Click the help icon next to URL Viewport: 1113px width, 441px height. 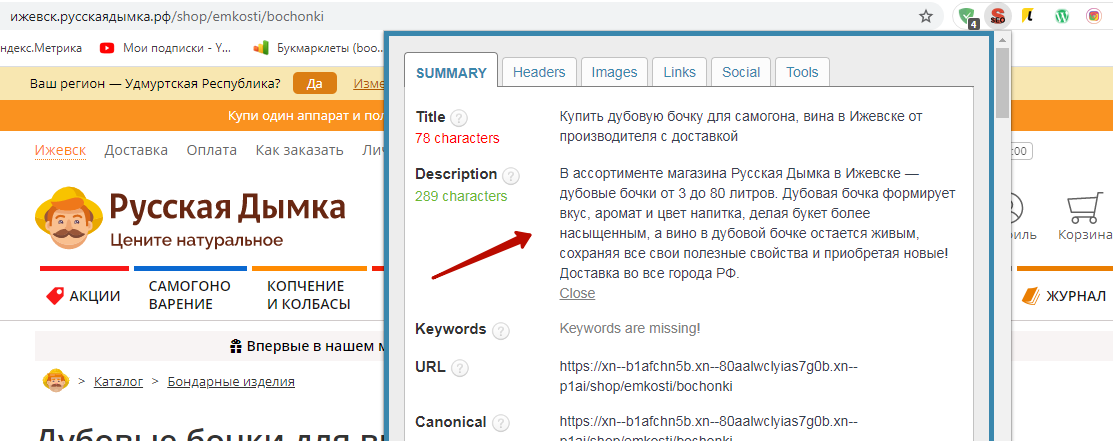[459, 368]
